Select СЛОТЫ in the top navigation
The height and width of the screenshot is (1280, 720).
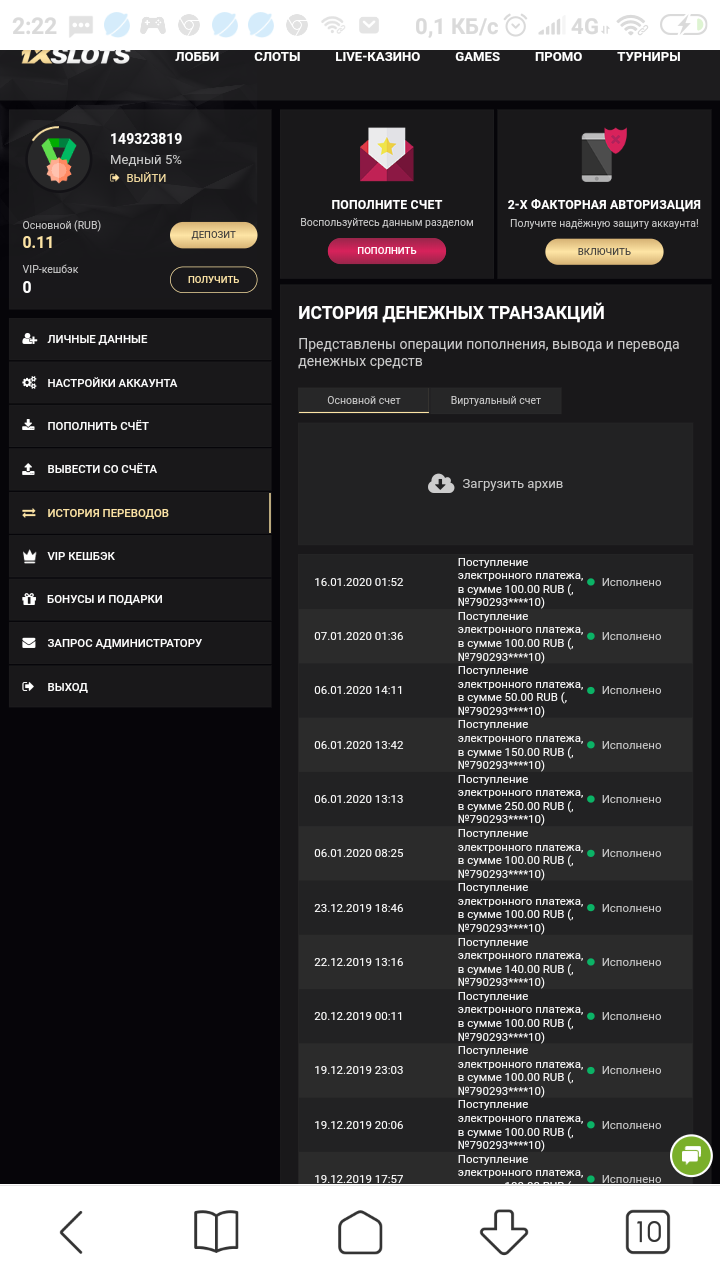(277, 57)
